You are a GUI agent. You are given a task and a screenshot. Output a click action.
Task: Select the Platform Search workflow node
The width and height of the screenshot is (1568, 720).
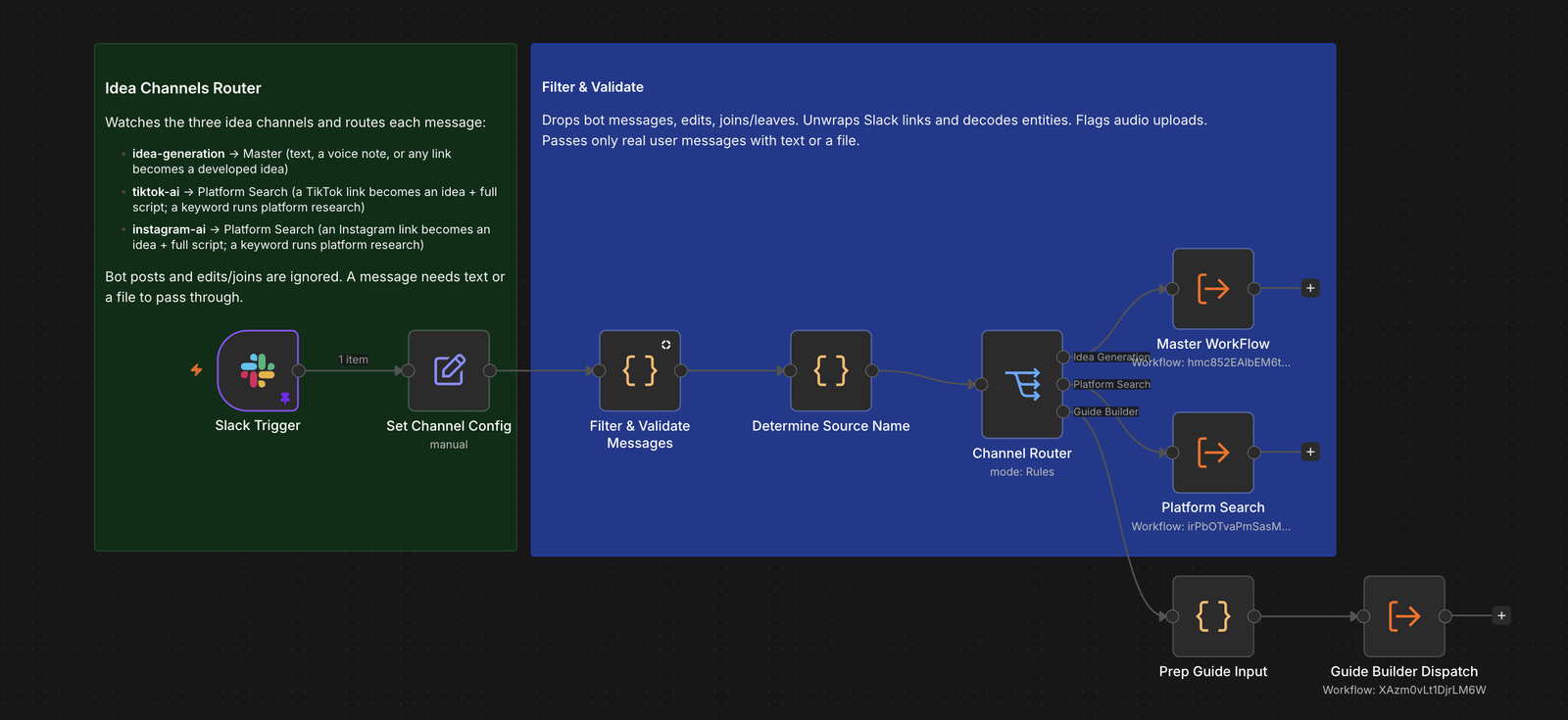[x=1213, y=452]
